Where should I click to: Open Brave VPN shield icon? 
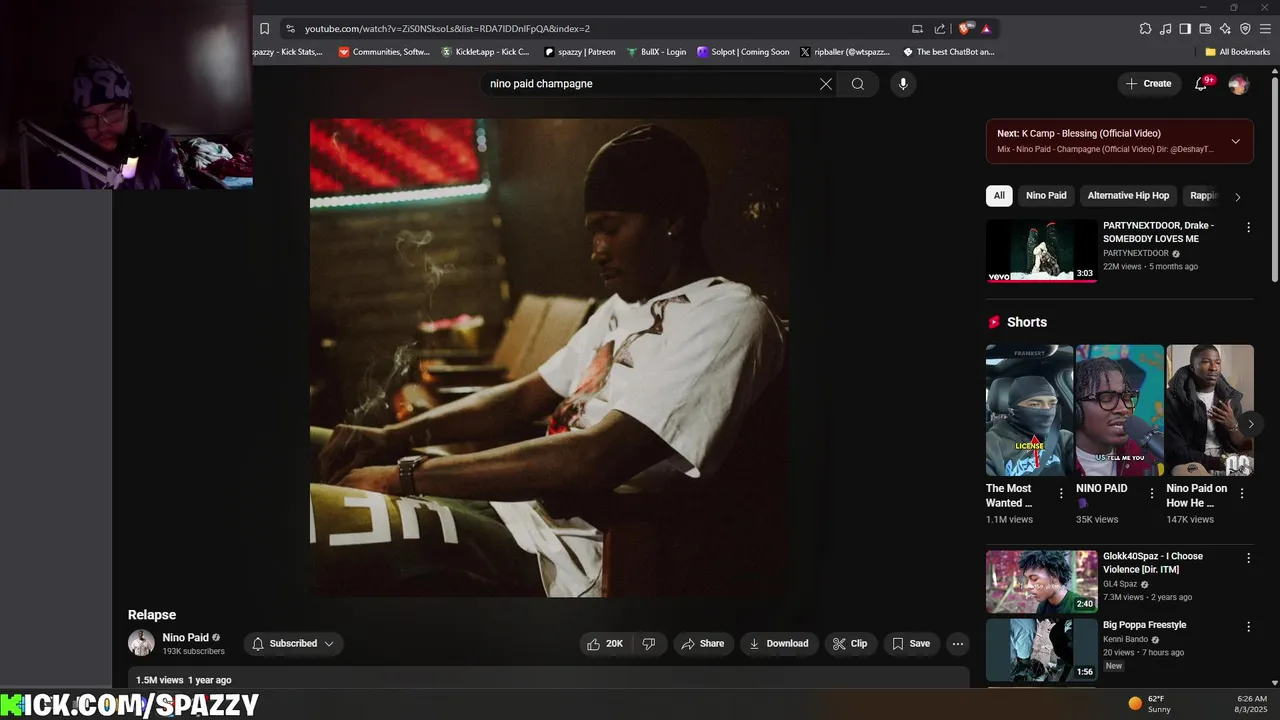[1245, 29]
